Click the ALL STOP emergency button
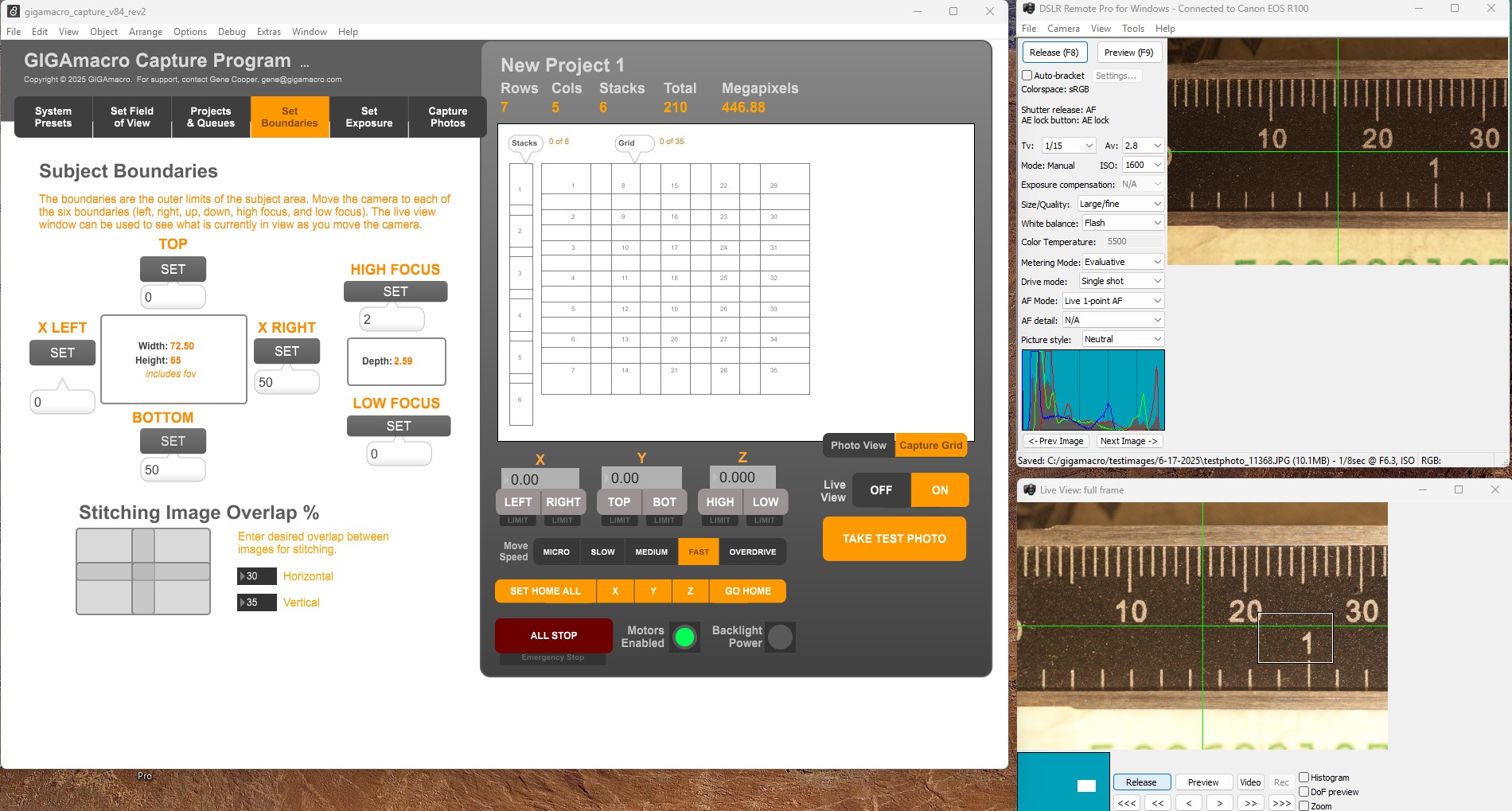The width and height of the screenshot is (1512, 811). 554,635
